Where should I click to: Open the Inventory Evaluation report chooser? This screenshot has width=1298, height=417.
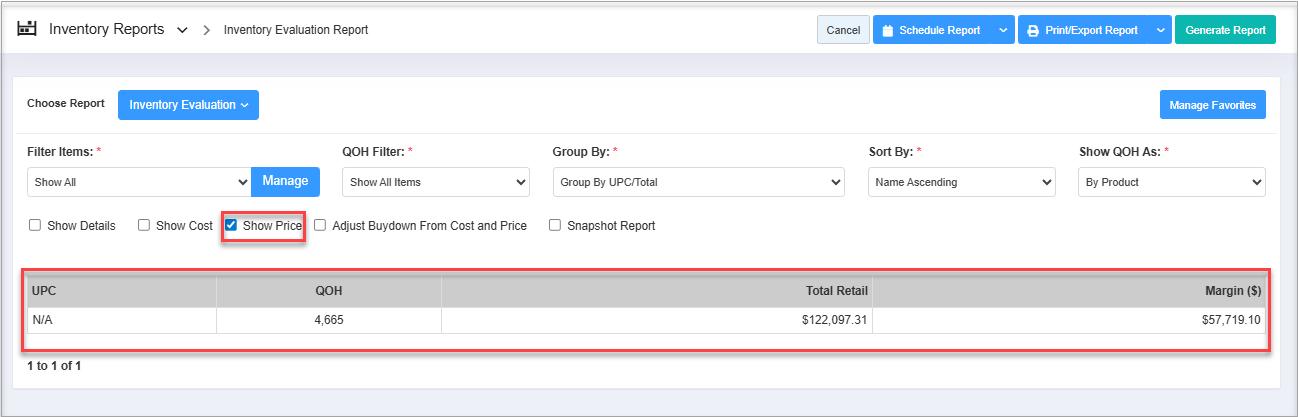pyautogui.click(x=188, y=105)
